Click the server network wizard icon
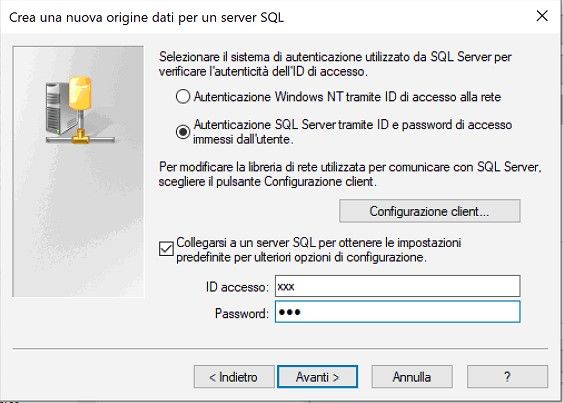563x403 pixels. (80, 110)
